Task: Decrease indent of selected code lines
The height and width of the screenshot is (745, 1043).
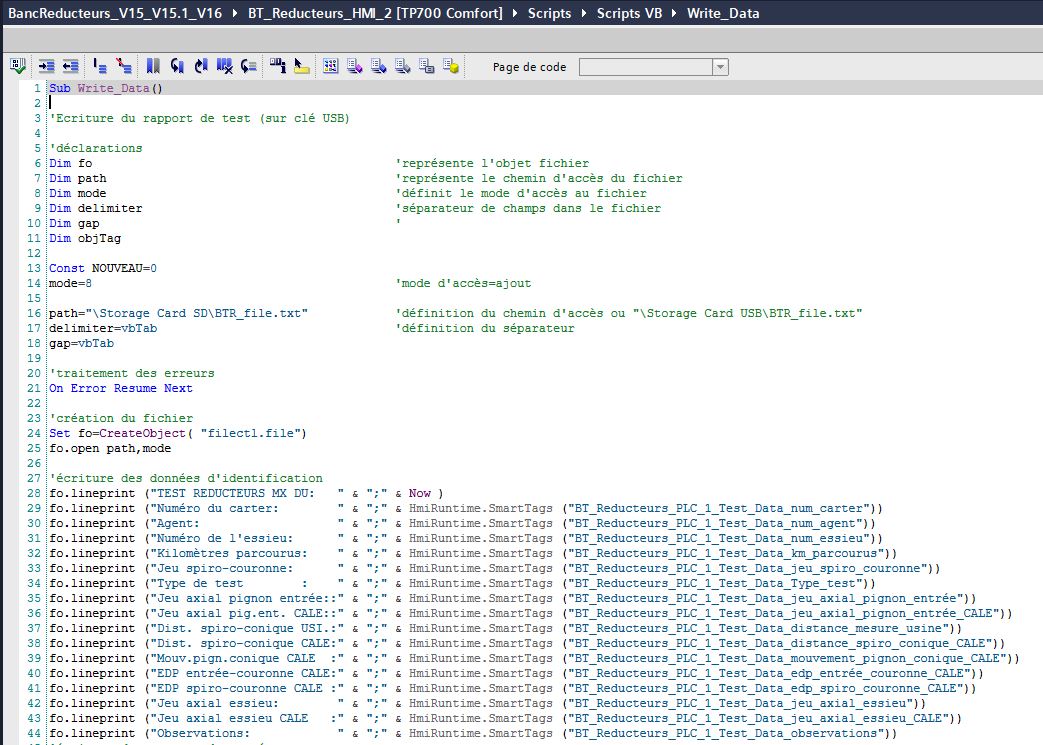Action: [x=70, y=67]
